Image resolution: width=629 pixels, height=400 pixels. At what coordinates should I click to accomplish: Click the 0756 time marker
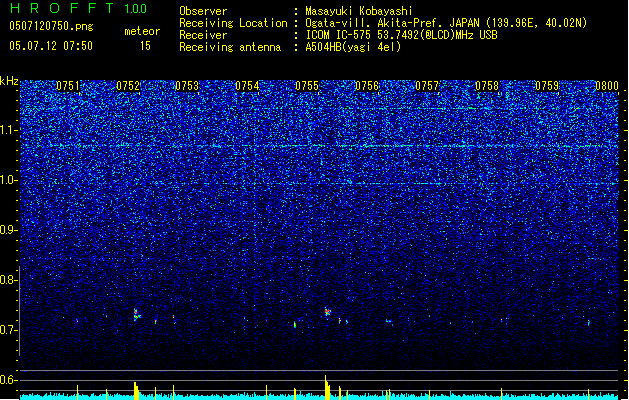pos(367,86)
